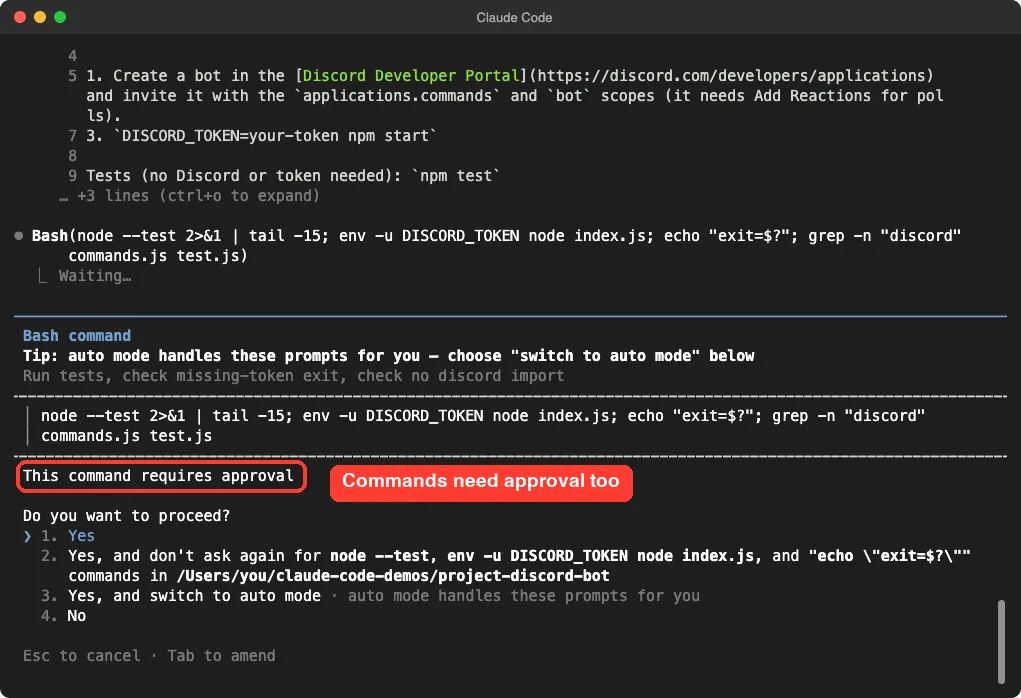Click the green maximize window button
This screenshot has width=1021, height=698.
pyautogui.click(x=60, y=17)
